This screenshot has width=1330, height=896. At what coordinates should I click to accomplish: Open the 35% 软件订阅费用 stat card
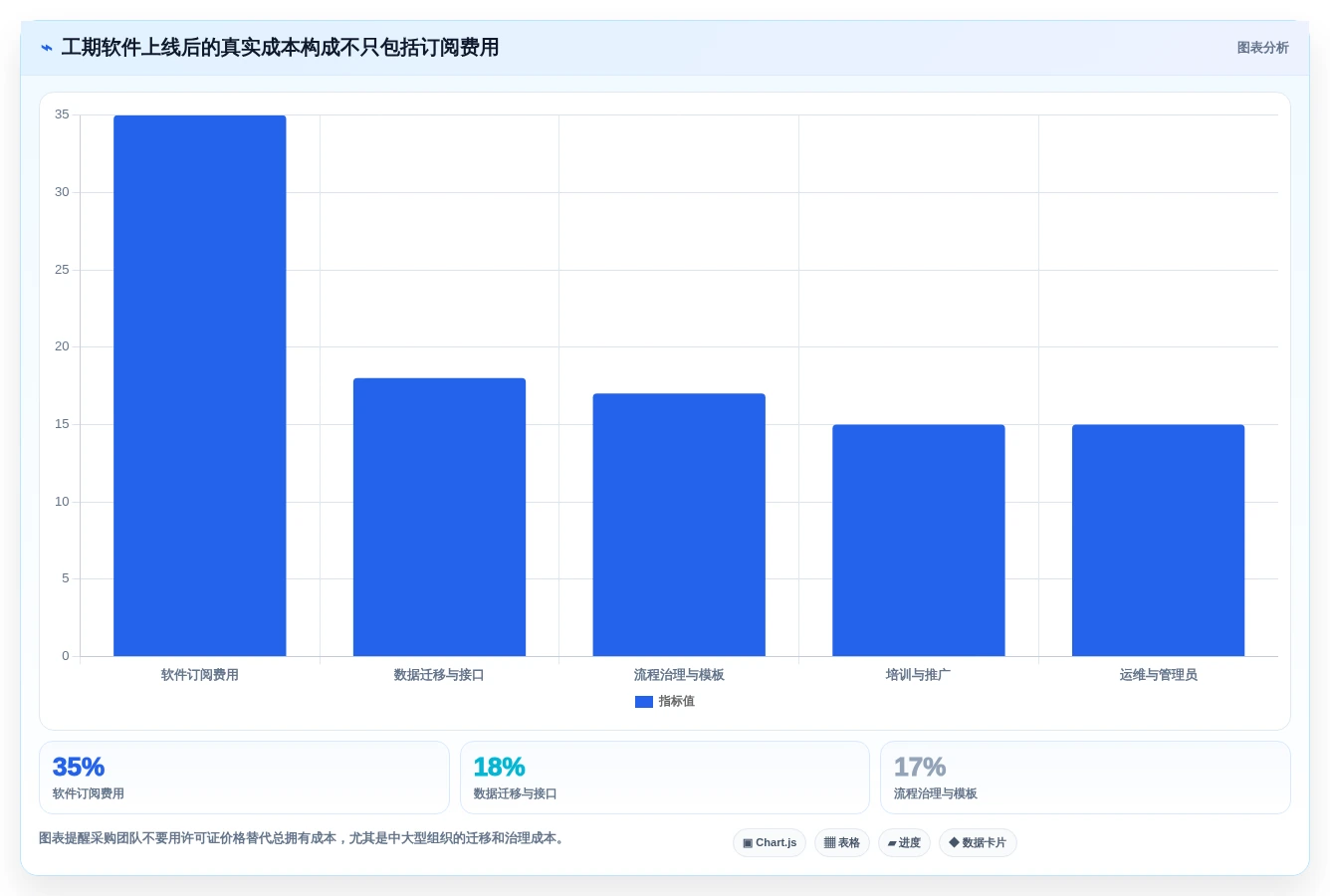pos(244,778)
